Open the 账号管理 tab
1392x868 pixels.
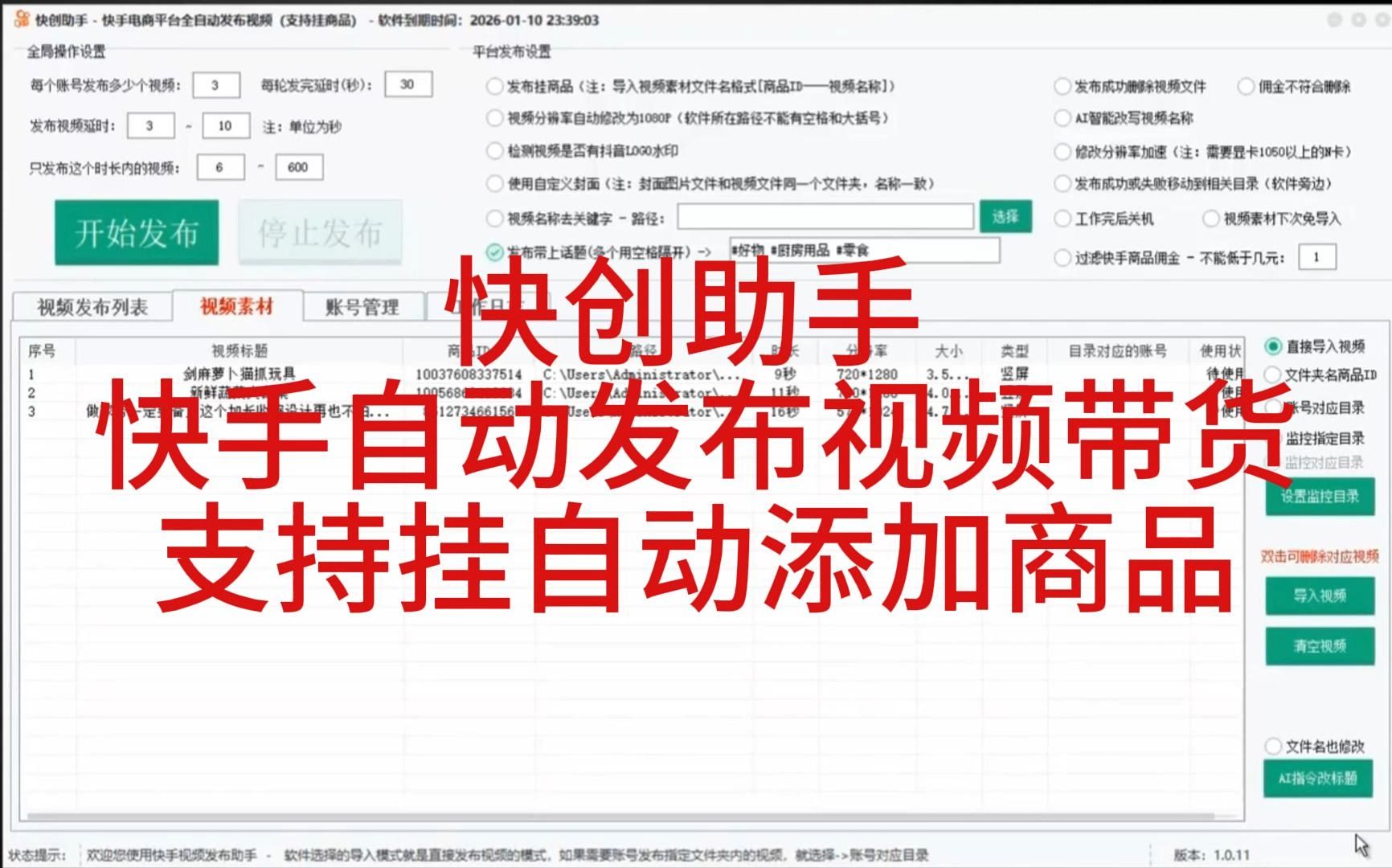pos(362,307)
